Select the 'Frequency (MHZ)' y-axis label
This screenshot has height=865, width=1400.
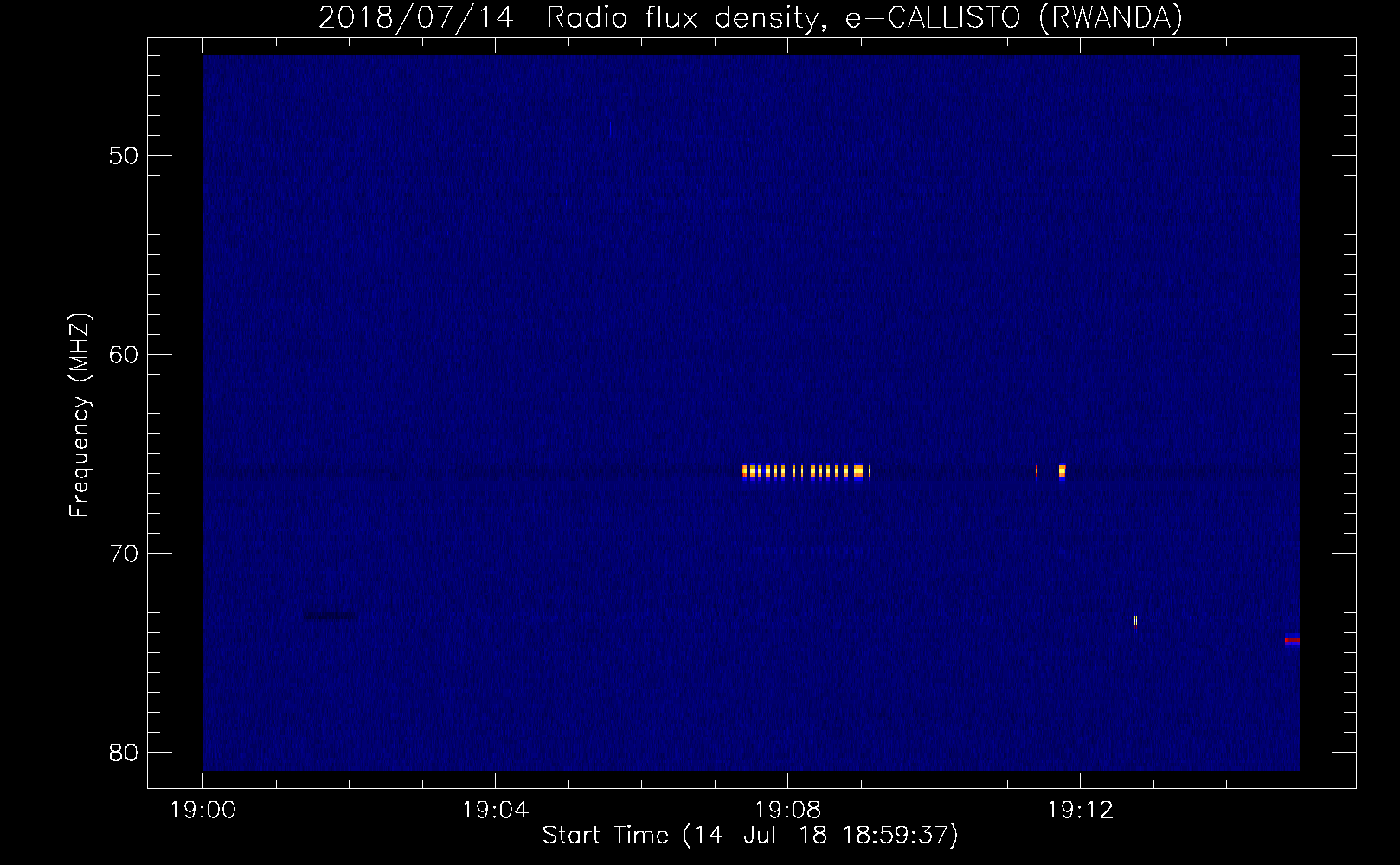coord(79,415)
